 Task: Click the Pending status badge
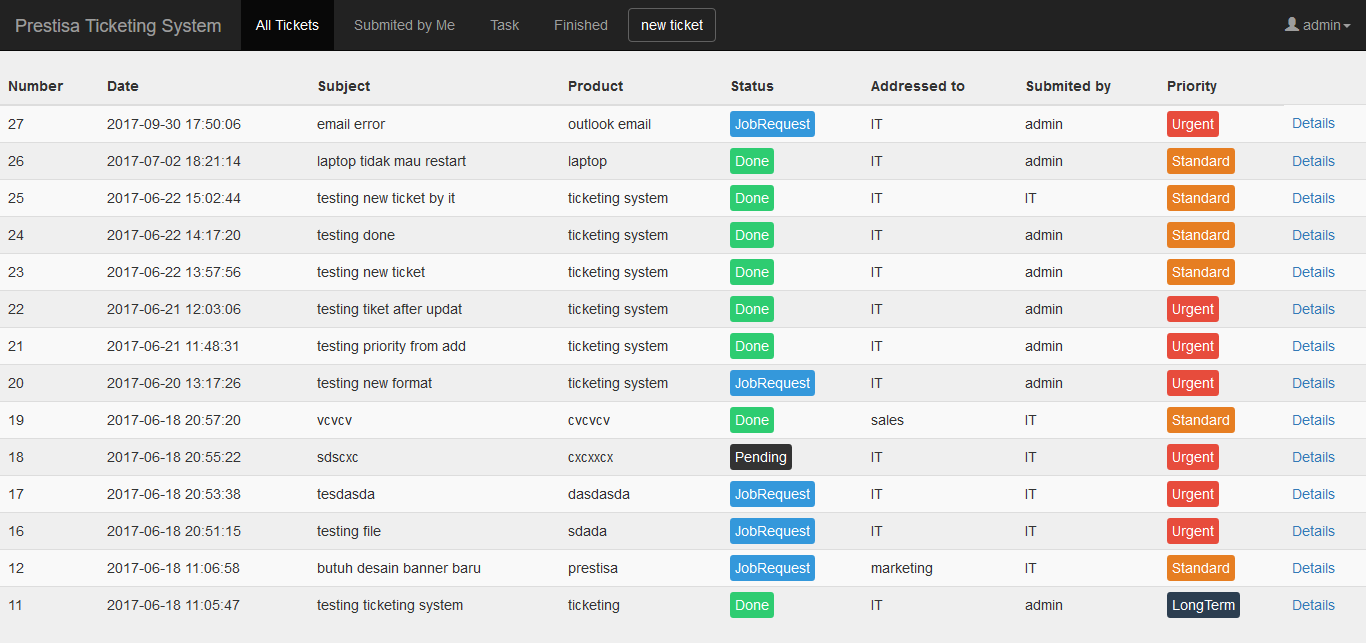point(761,457)
